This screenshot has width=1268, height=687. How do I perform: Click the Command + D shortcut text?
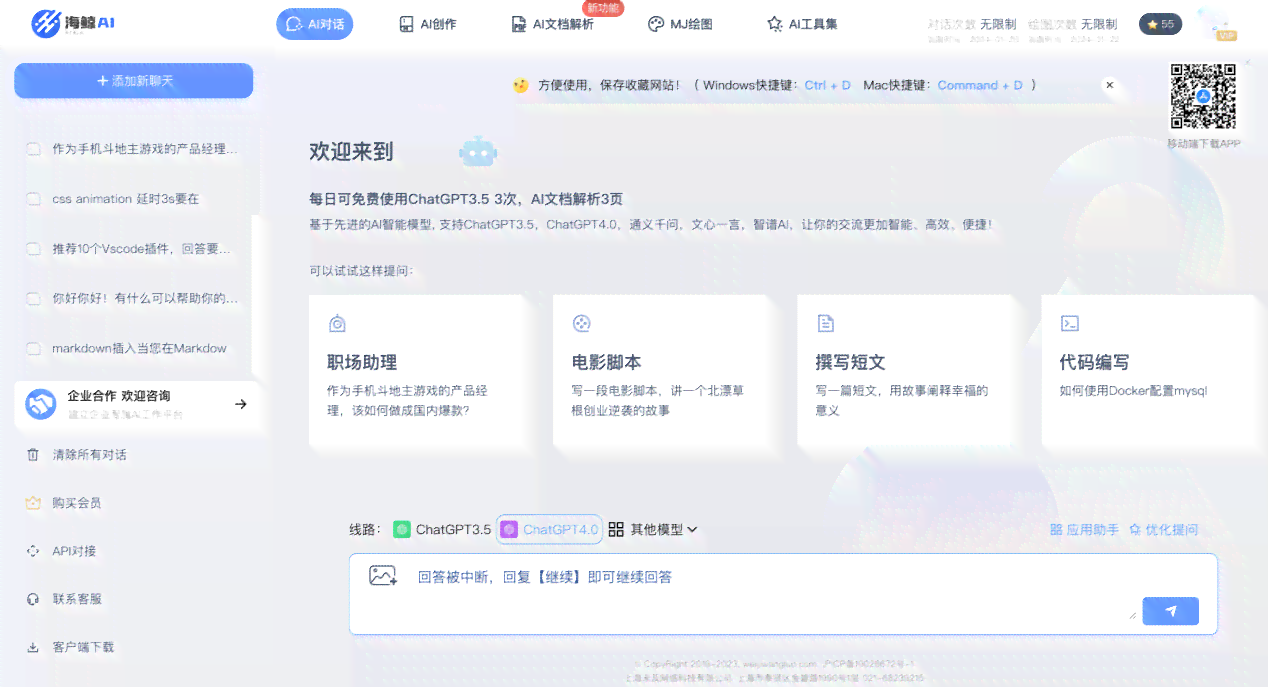(x=980, y=86)
